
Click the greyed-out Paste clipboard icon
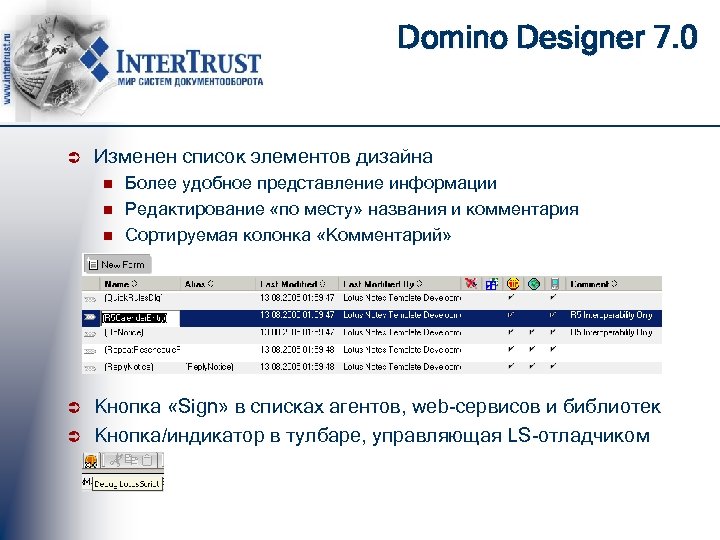(147, 459)
